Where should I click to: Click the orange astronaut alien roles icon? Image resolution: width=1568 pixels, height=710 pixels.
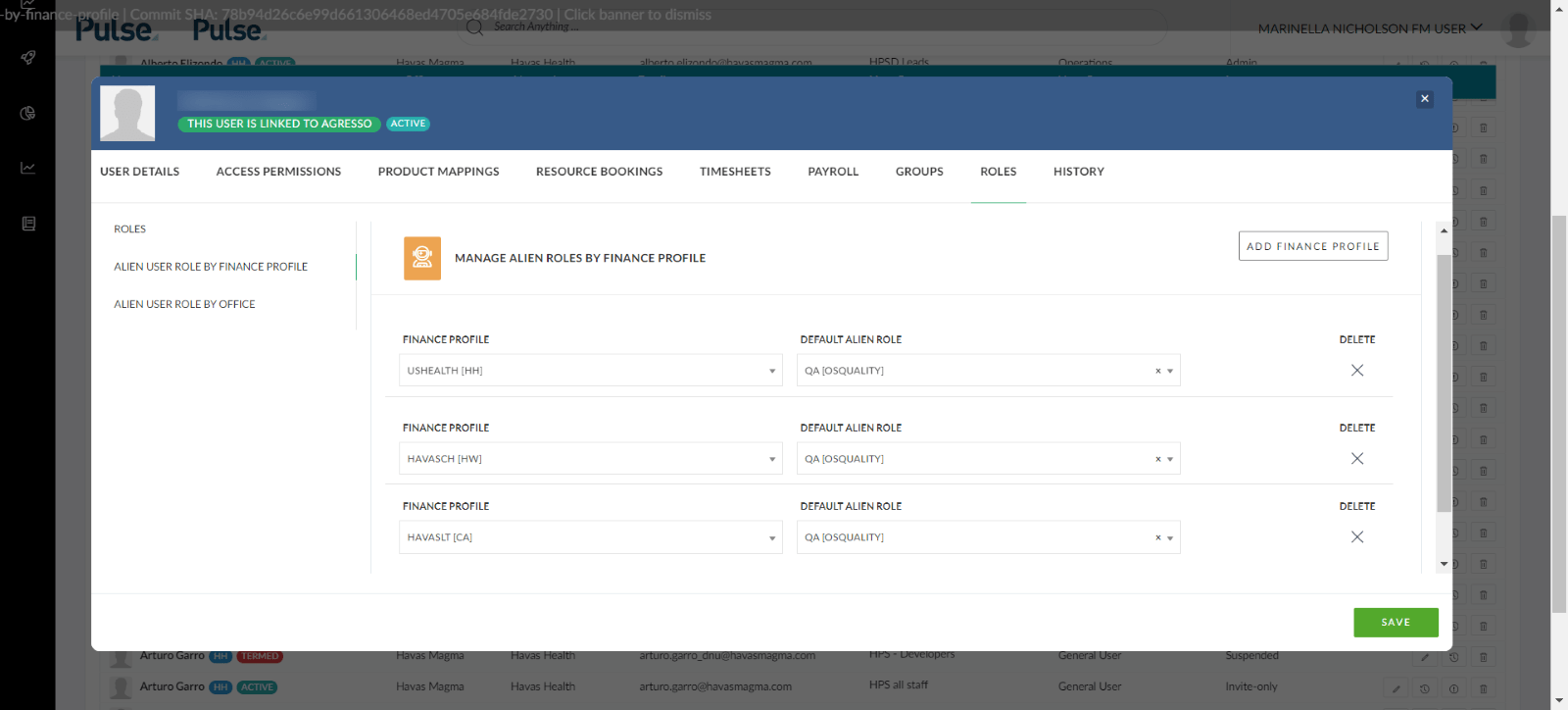tap(422, 258)
